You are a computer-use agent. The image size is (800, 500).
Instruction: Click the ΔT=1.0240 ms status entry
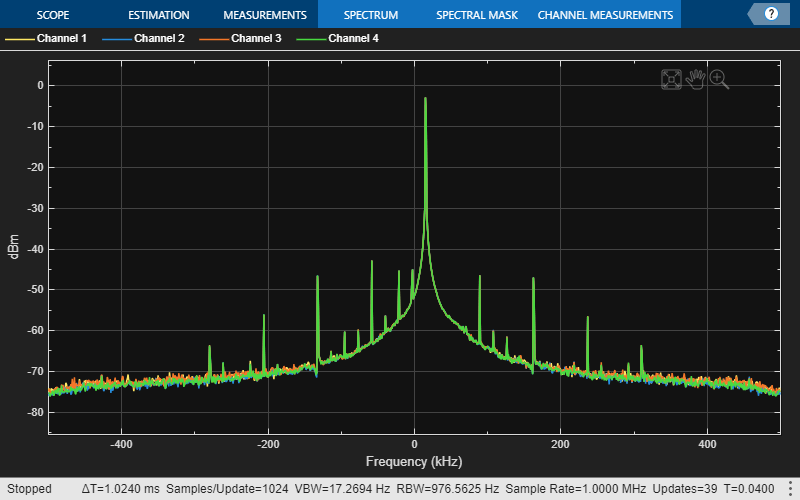[120, 488]
